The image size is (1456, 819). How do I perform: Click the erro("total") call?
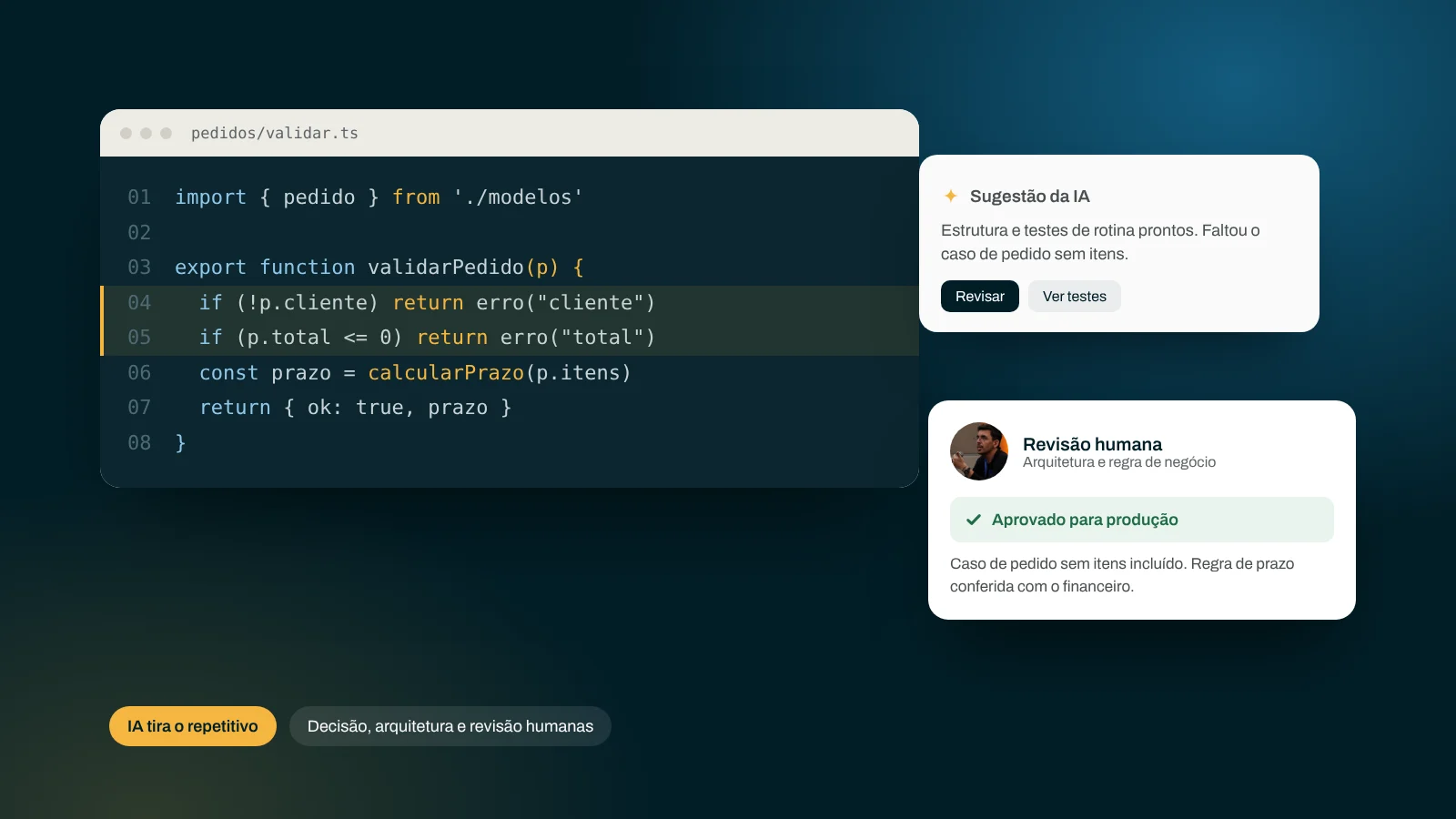[x=578, y=338]
